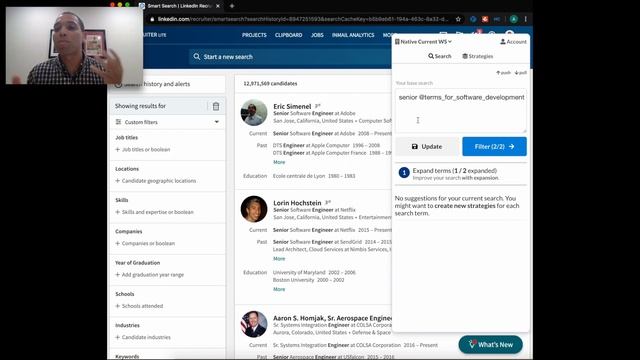Click Aaron S. Homjak's profile photo
The image size is (640, 360).
pos(254,324)
